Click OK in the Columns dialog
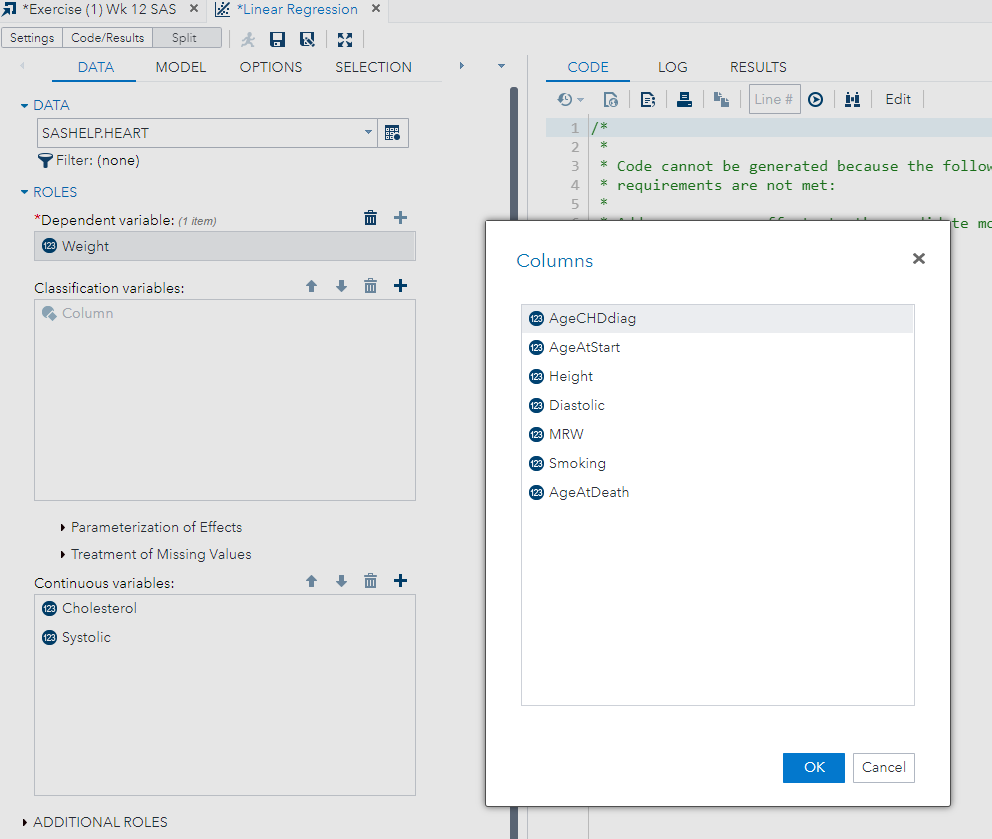 (813, 767)
